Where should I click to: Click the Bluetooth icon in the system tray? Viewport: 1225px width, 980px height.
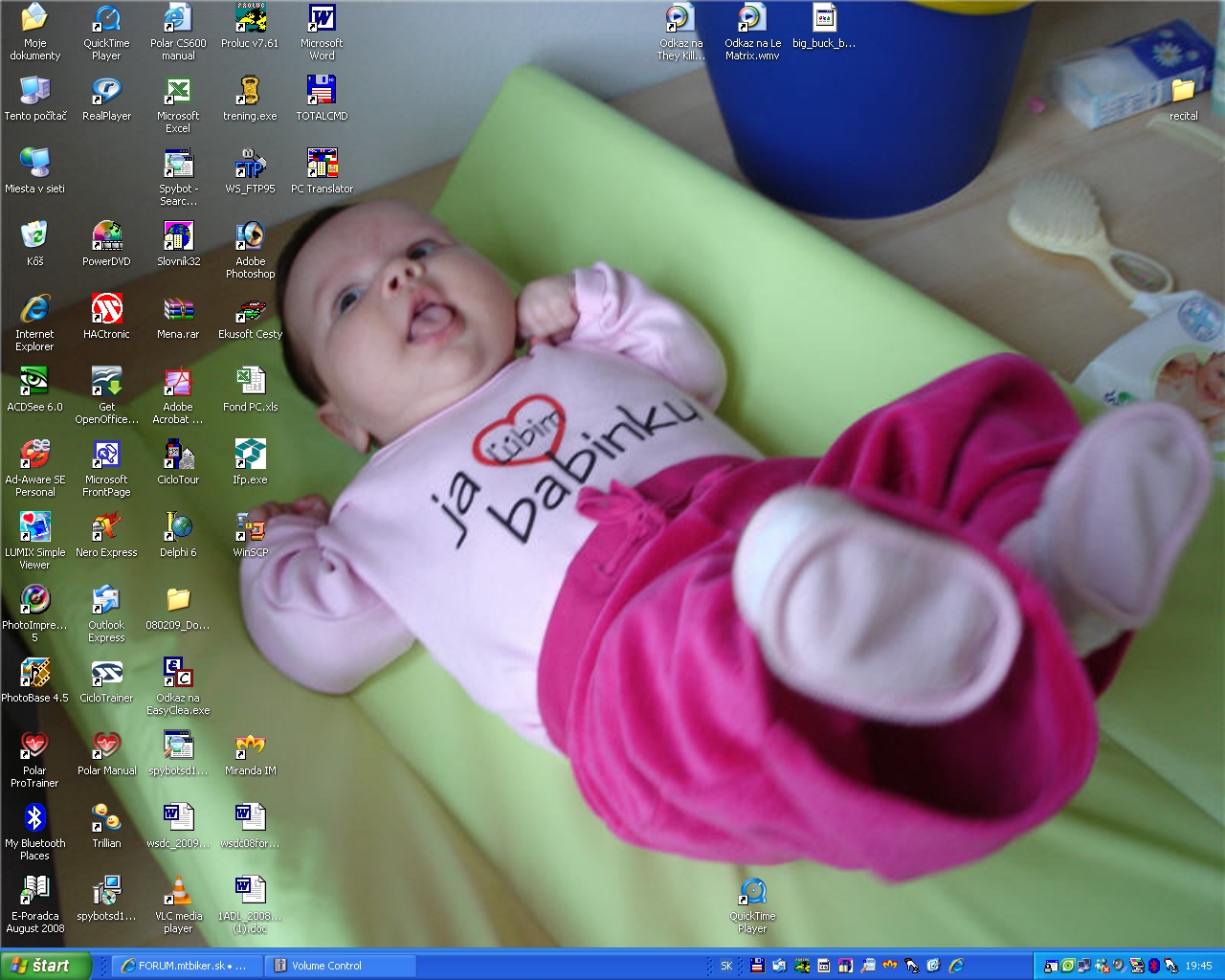click(x=1154, y=966)
